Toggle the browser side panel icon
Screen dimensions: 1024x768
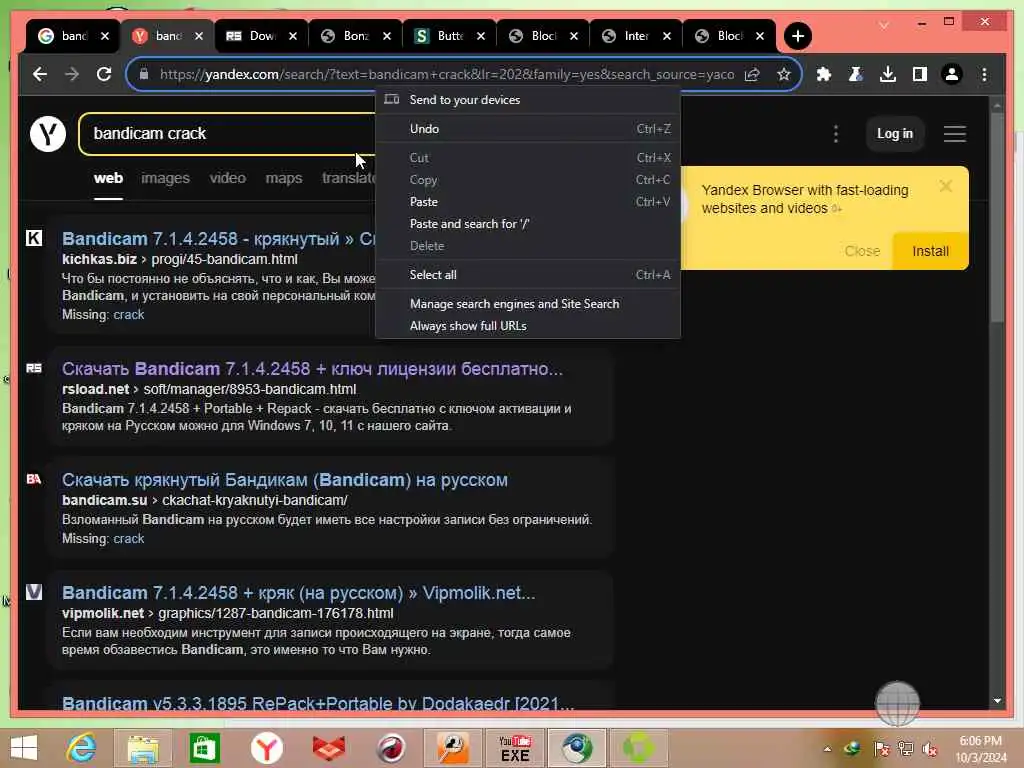coord(920,74)
